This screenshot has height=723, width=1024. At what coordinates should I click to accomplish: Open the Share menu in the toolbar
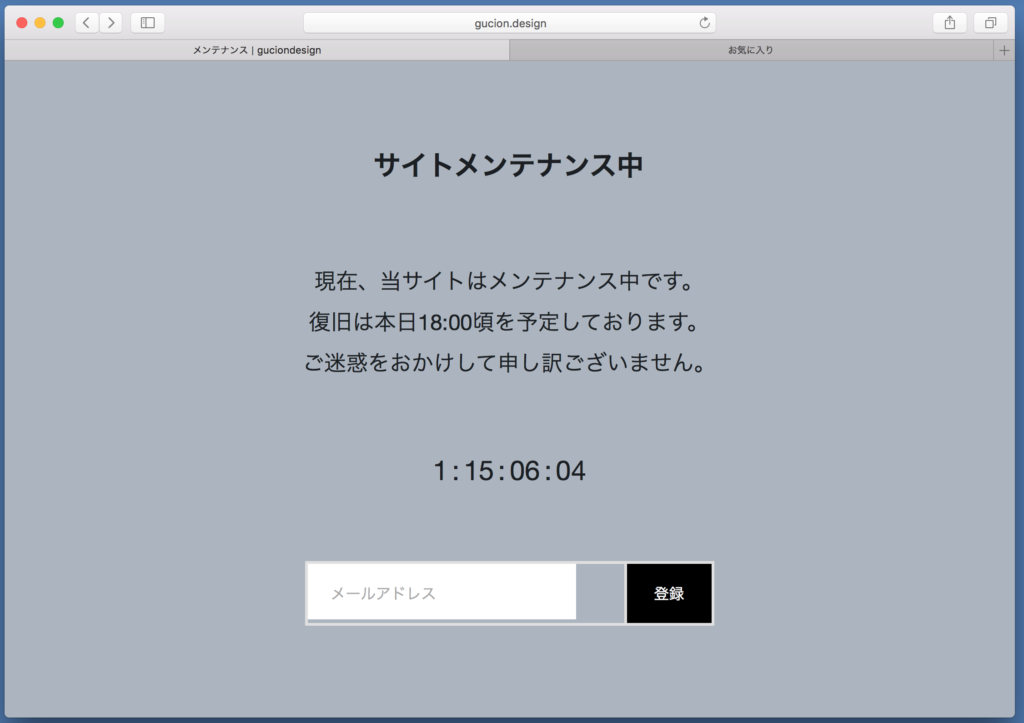coord(949,23)
